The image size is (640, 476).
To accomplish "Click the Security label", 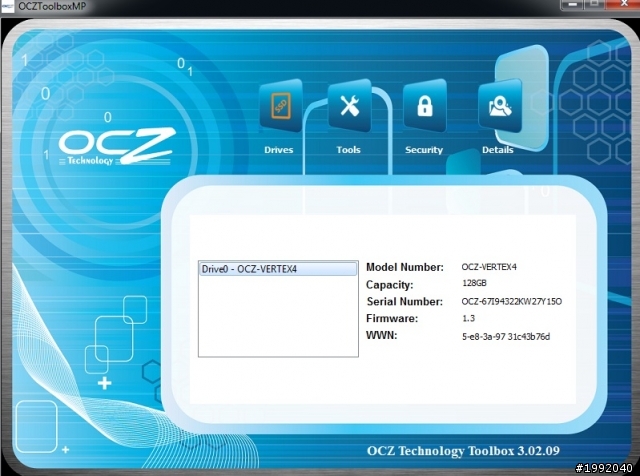I will pos(424,150).
